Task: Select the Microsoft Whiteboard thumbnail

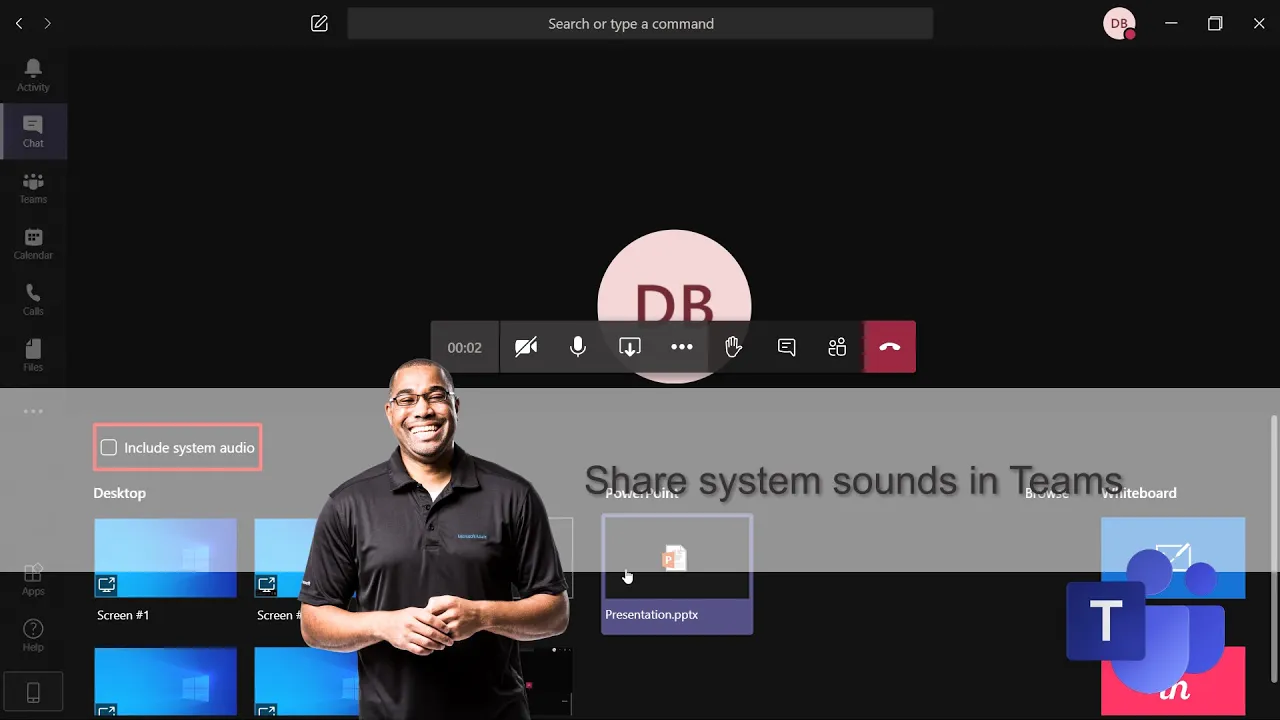Action: (x=1173, y=558)
